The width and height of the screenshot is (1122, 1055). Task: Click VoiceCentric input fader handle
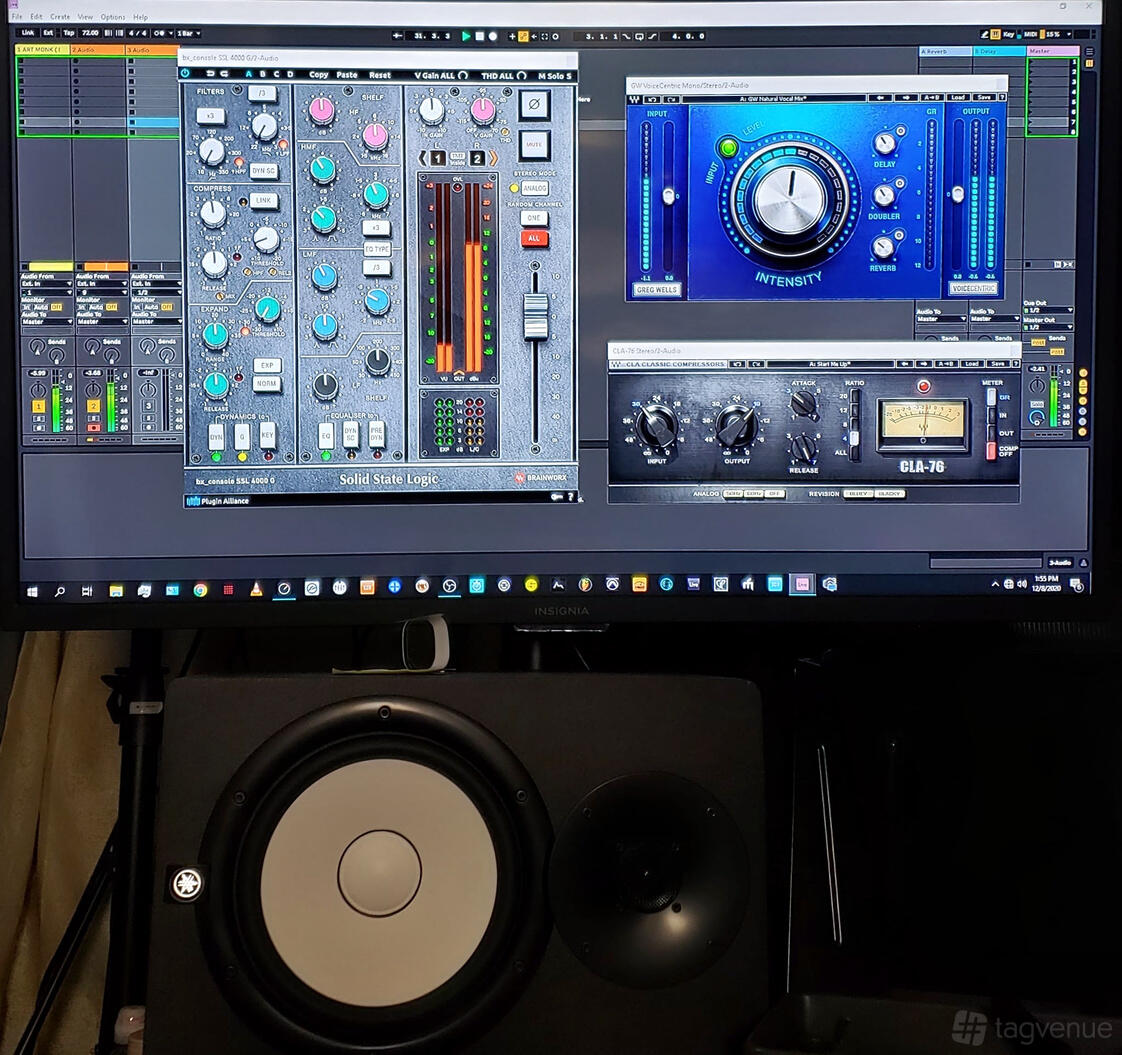coord(669,195)
